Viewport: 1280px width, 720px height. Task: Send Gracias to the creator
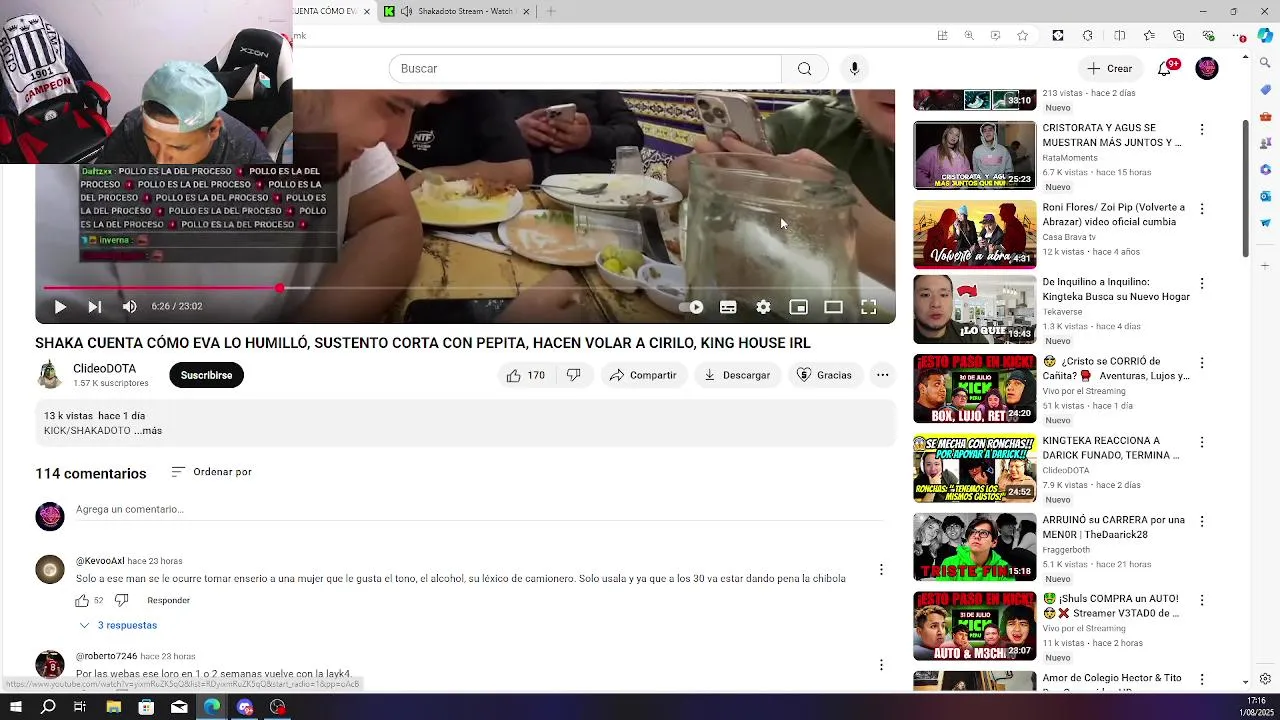(824, 375)
